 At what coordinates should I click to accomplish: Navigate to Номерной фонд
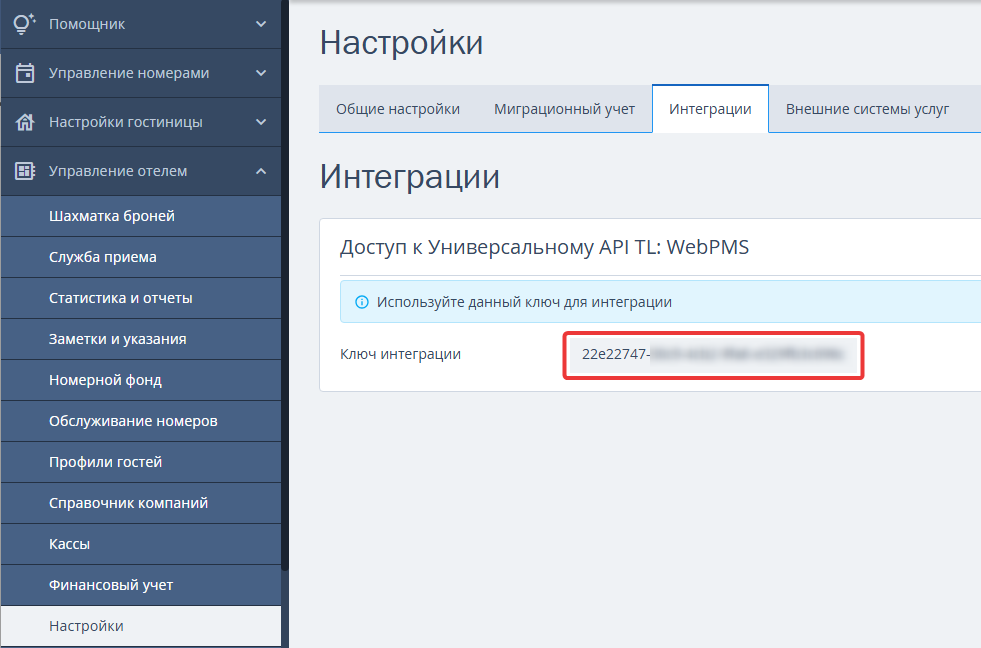(x=141, y=380)
